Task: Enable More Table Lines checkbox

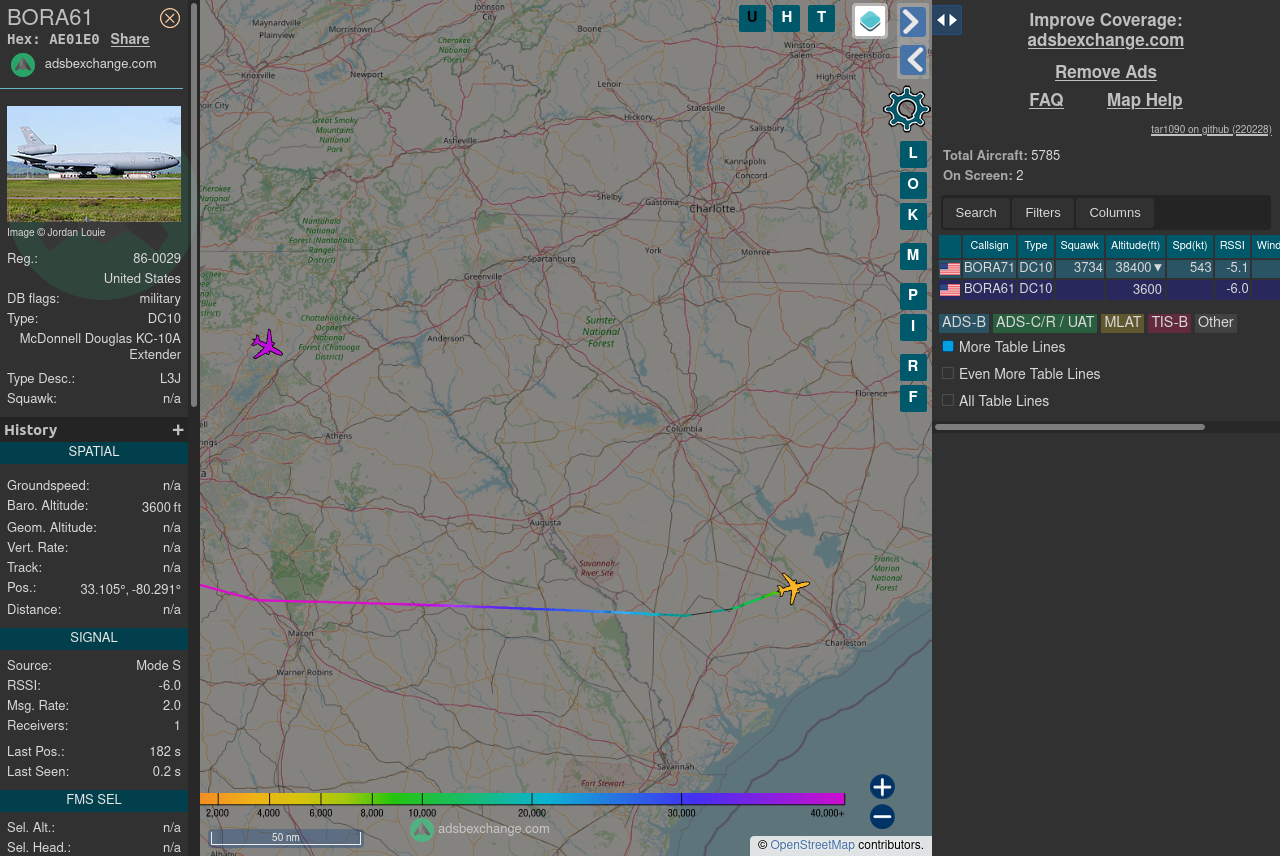Action: [948, 346]
